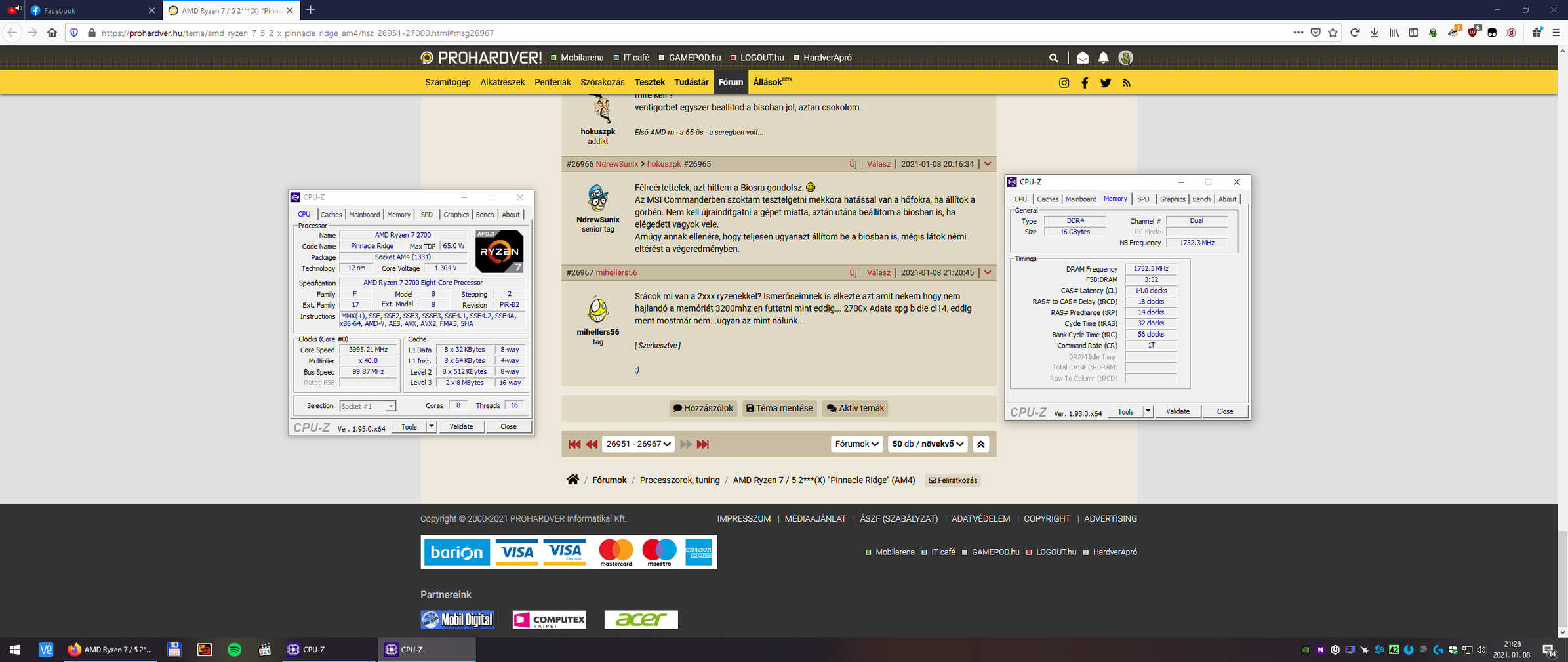The image size is (1568, 662).
Task: Switch to Graphics tab in right CPU-Z window
Action: pos(1173,199)
